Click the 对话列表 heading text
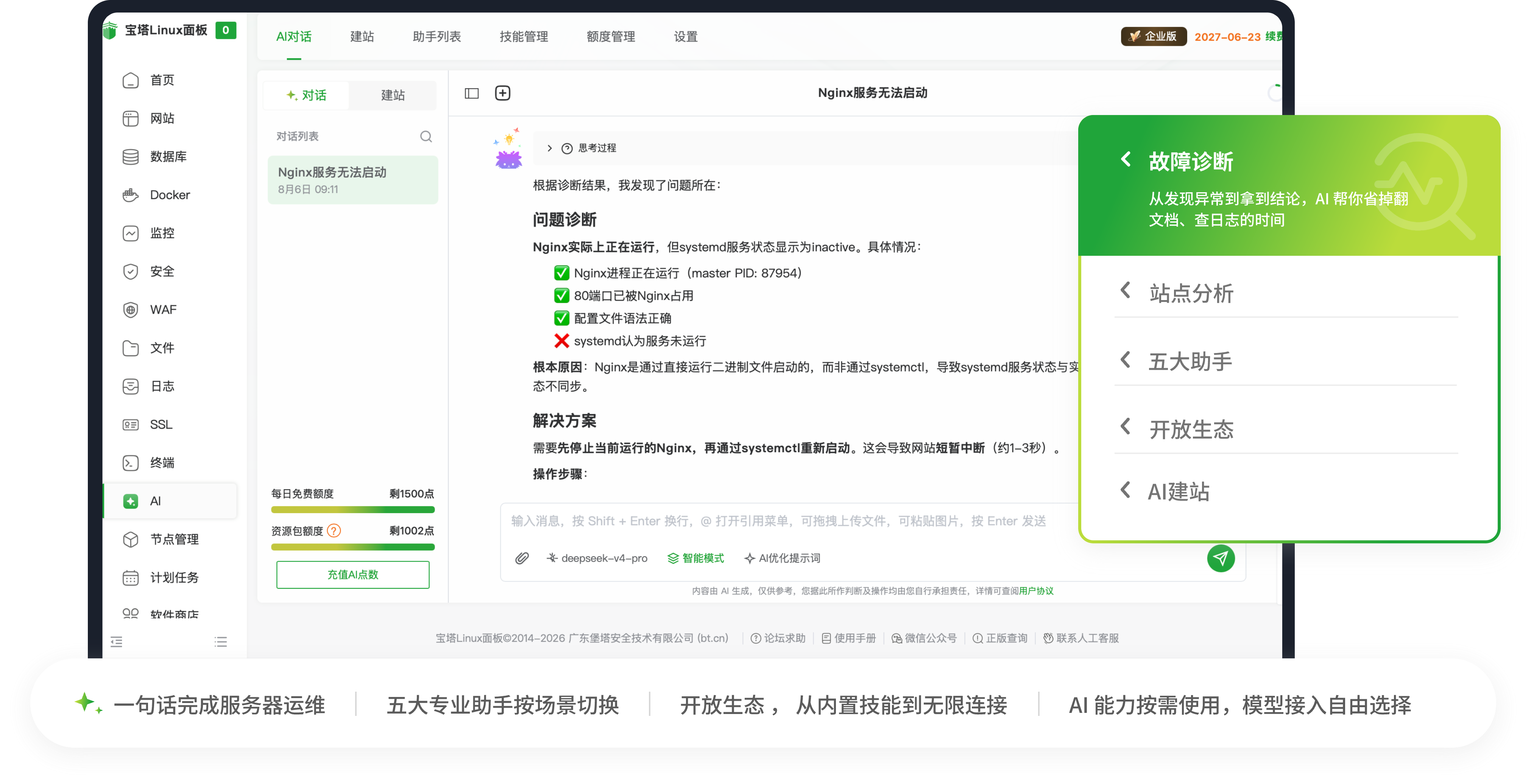Screen dimensions: 1531x784 pos(298,137)
